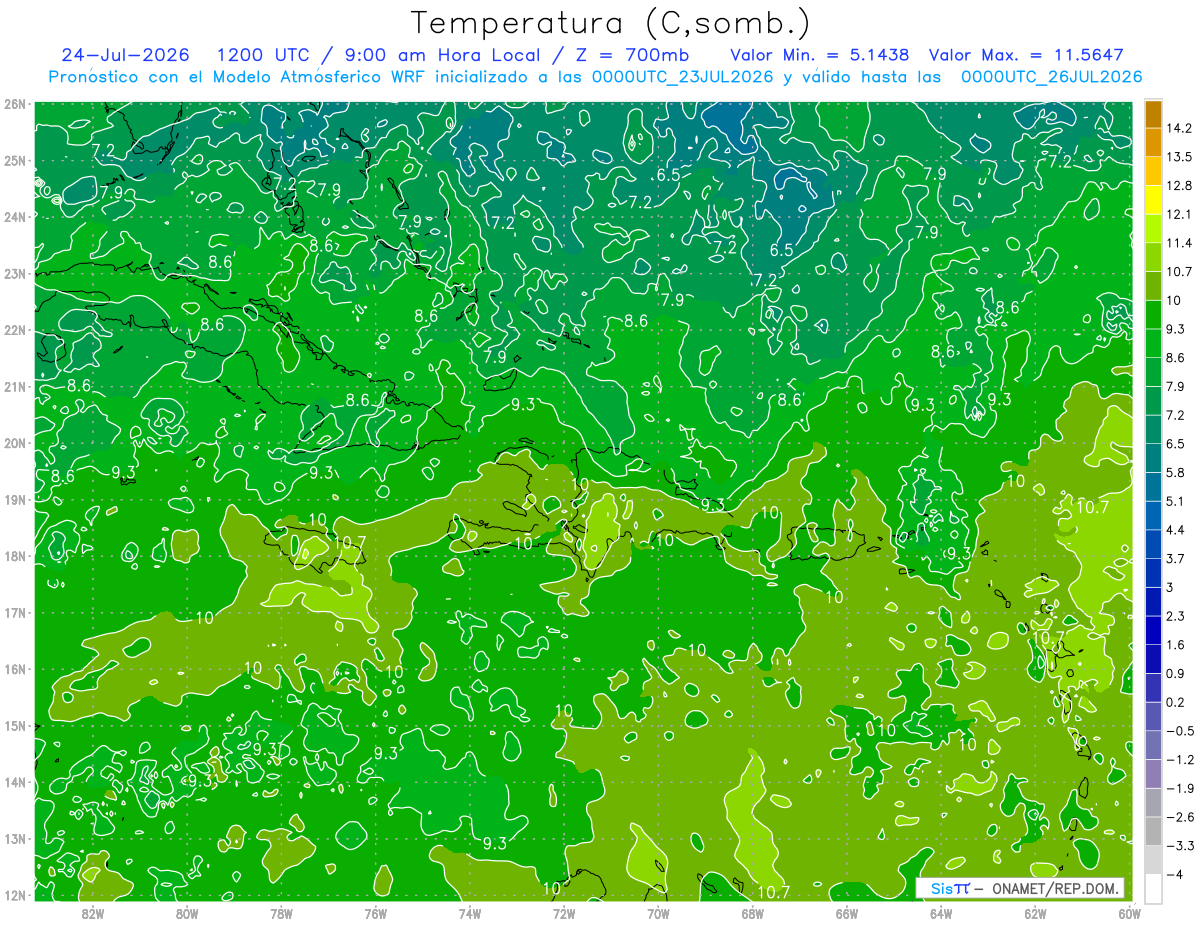Click the "0000UTC_26JUL2026" valid-until time
The image size is (1200, 927).
pyautogui.click(x=1052, y=77)
